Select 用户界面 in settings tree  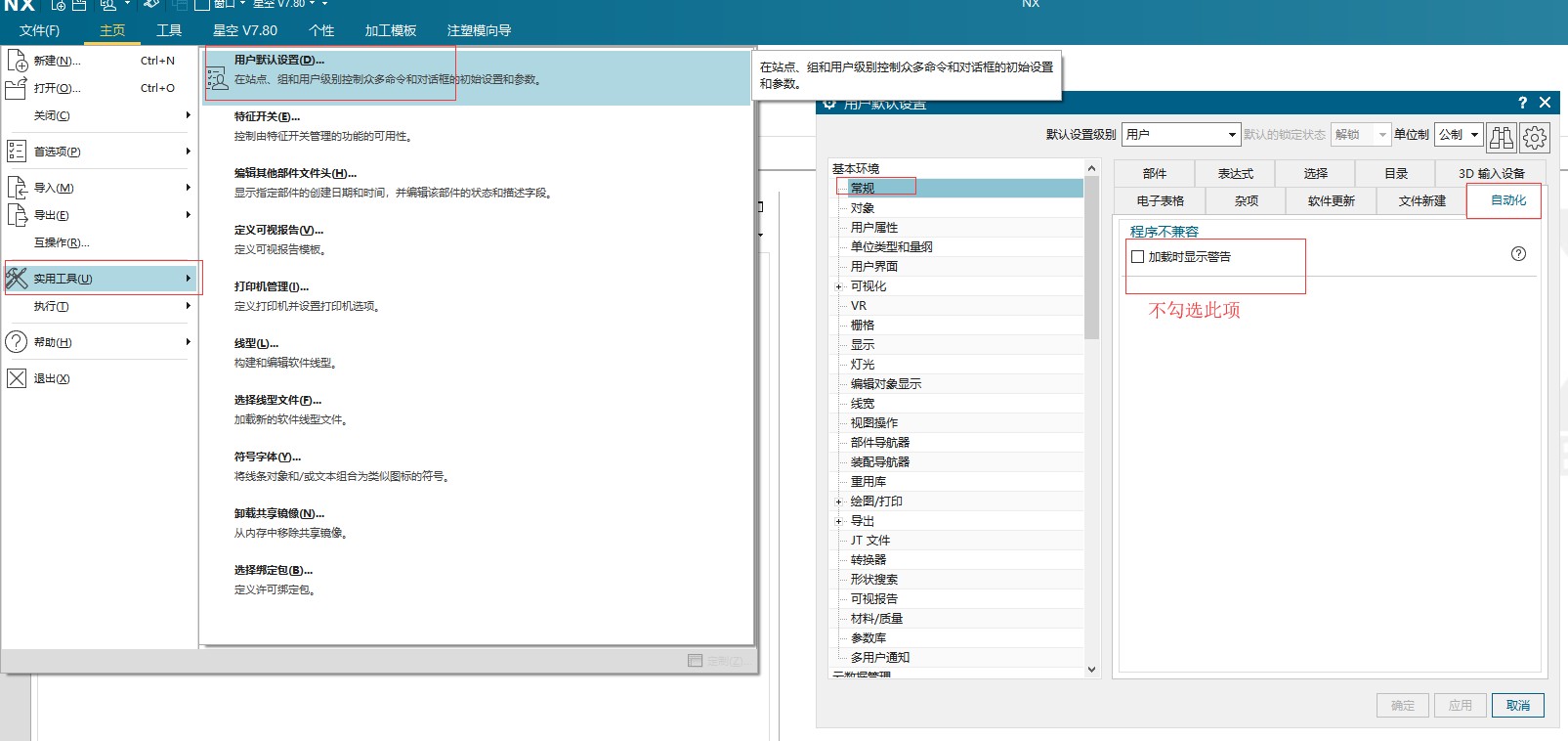coord(874,267)
